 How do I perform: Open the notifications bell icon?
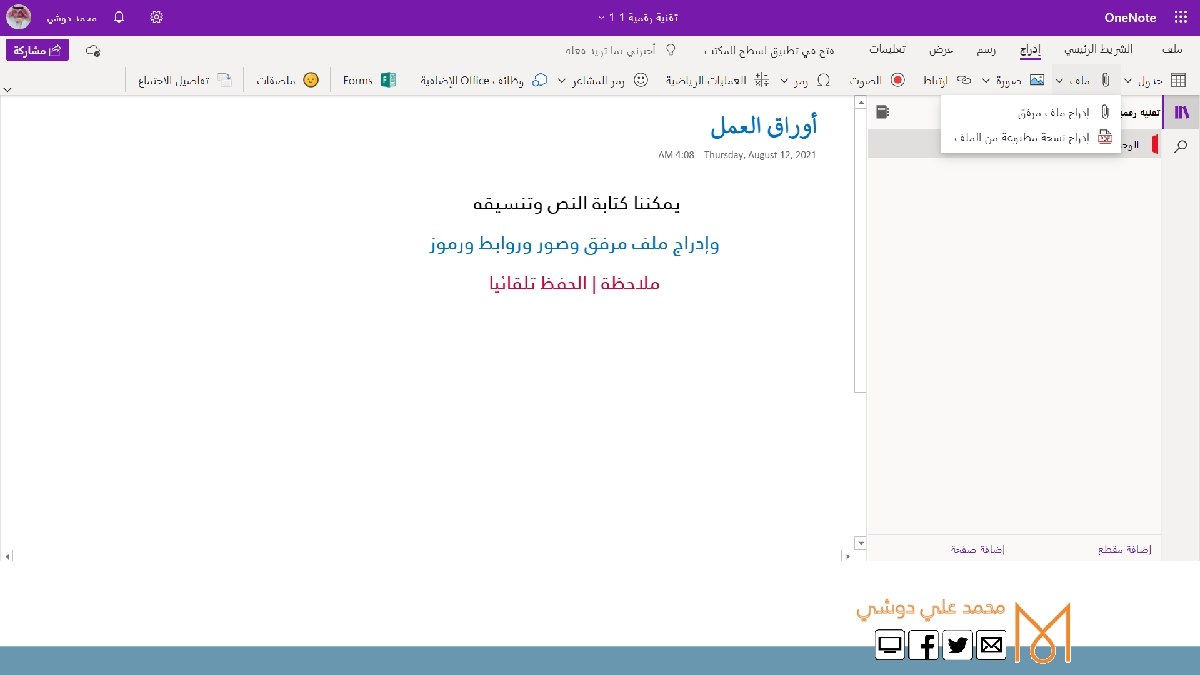tap(119, 17)
